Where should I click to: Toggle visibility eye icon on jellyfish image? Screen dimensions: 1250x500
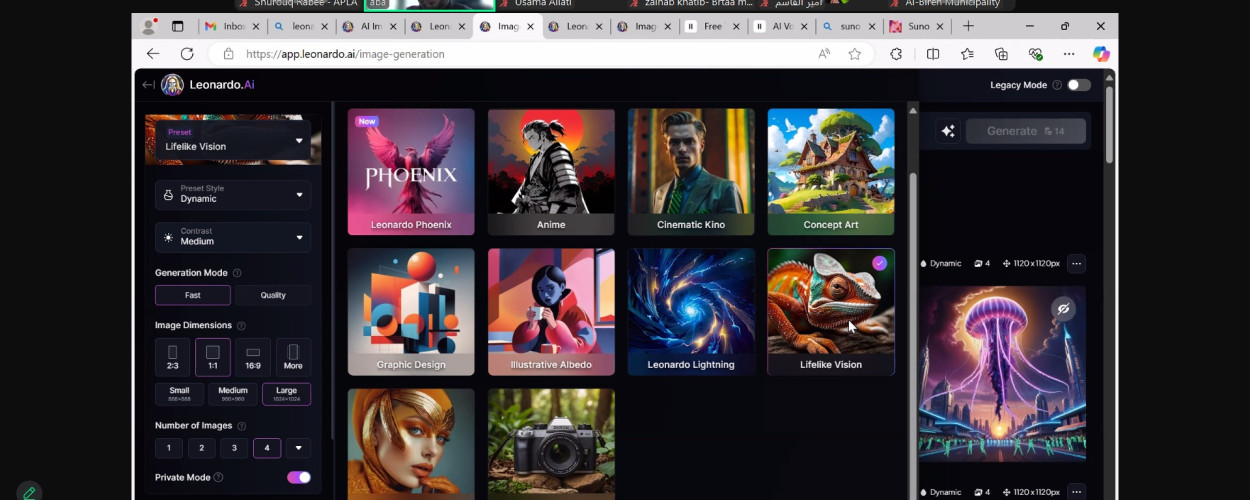[x=1063, y=309]
